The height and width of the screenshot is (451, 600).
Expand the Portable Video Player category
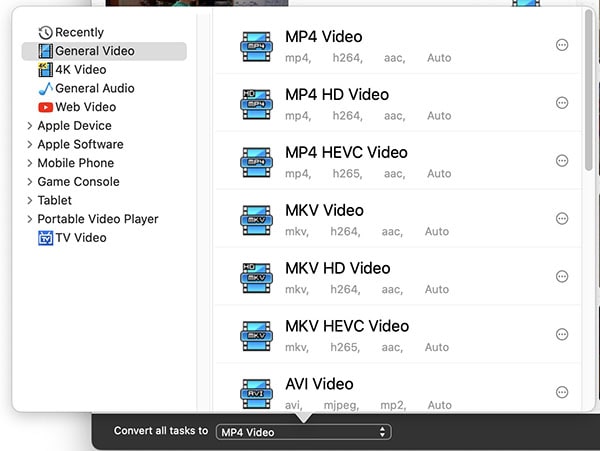29,219
